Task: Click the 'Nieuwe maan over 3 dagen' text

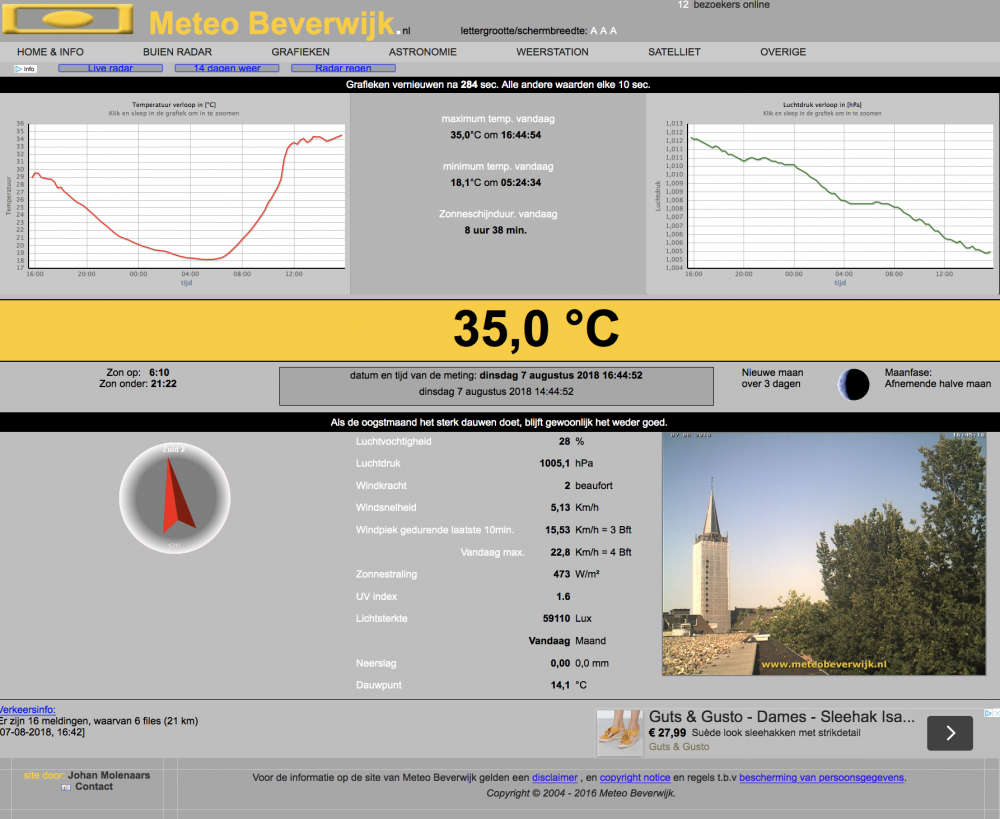Action: pyautogui.click(x=772, y=378)
